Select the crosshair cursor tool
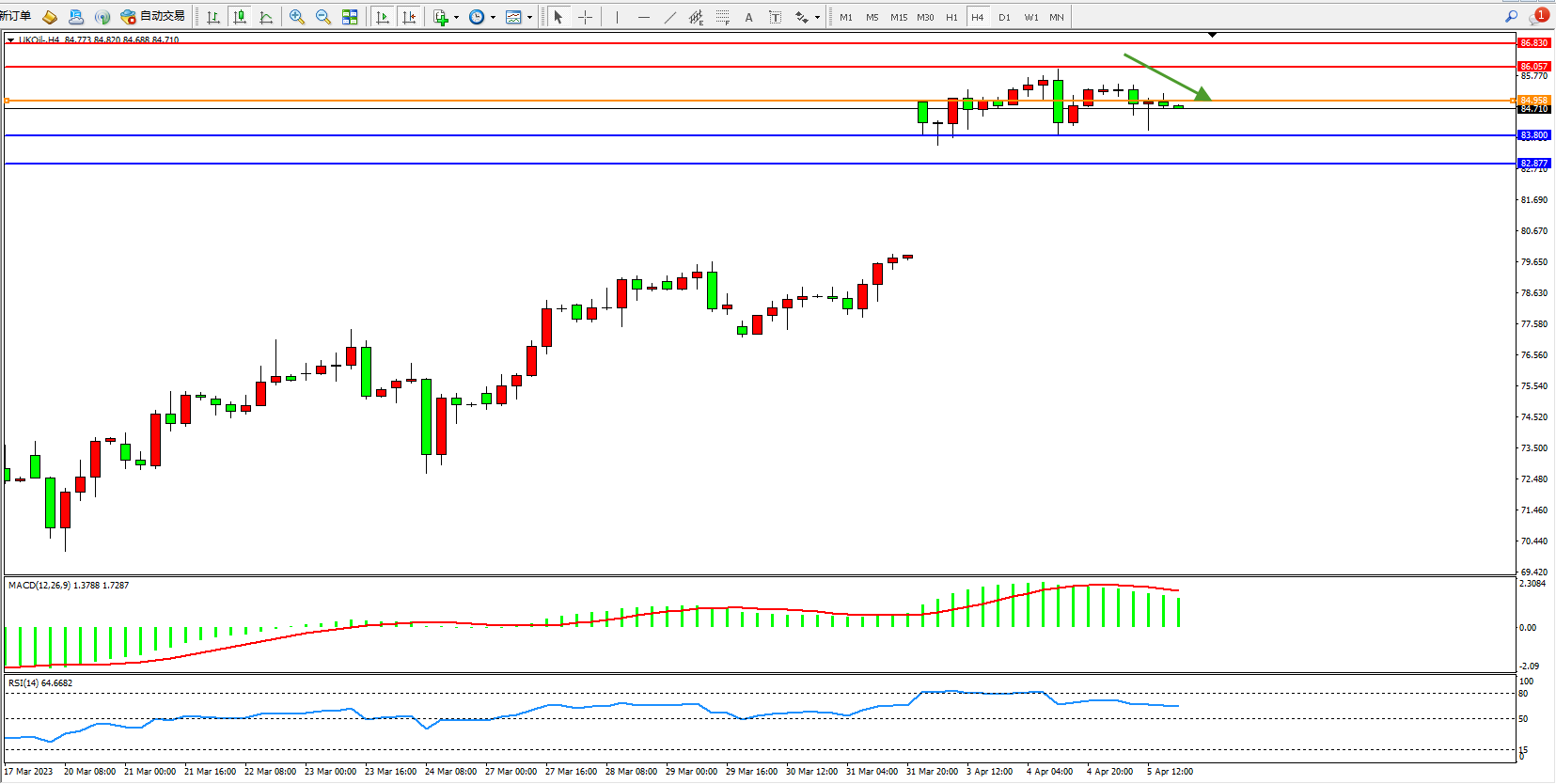 (x=585, y=17)
